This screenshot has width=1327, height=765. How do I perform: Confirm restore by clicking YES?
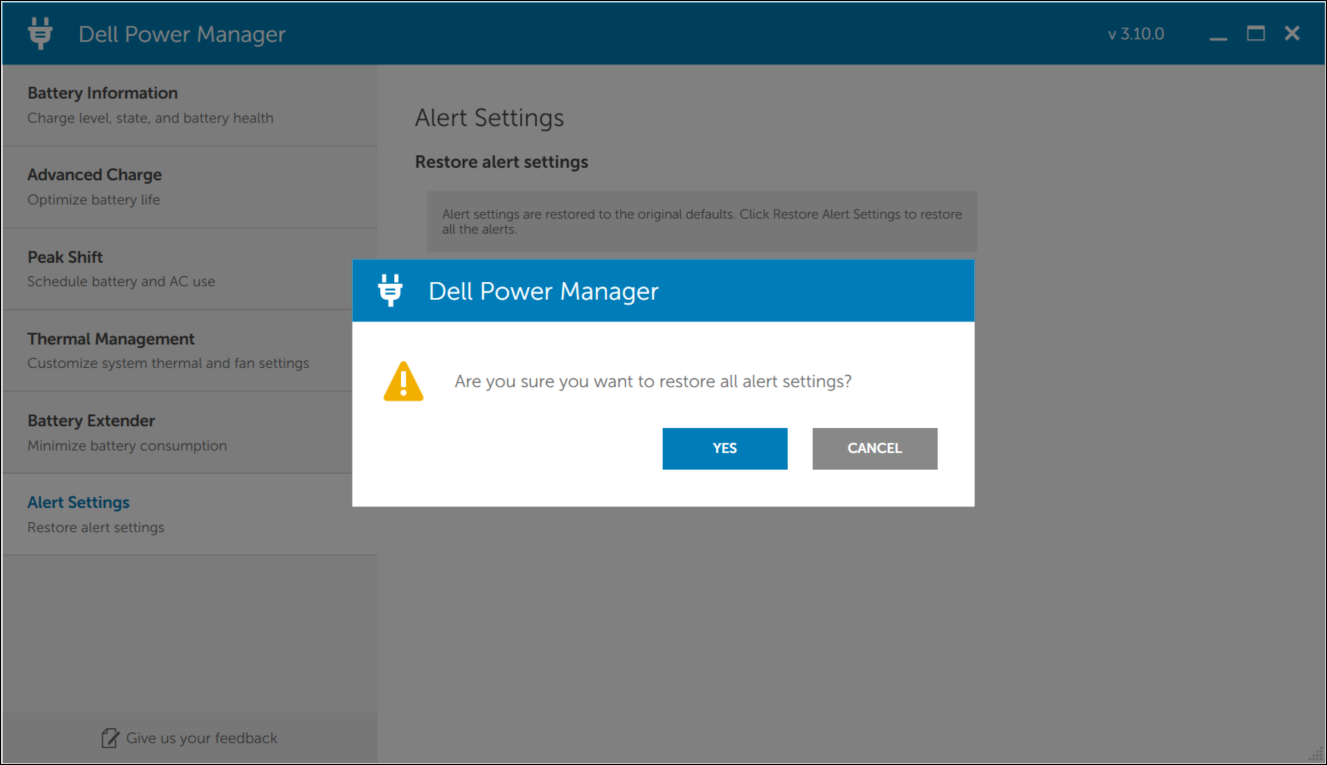pyautogui.click(x=724, y=448)
